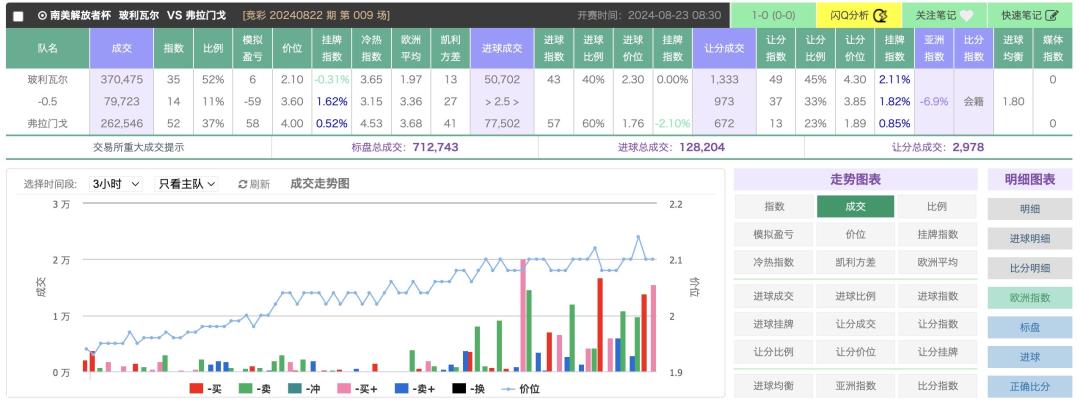Select 进球挂牌 chart option
This screenshot has width=1080, height=401.
coord(774,324)
